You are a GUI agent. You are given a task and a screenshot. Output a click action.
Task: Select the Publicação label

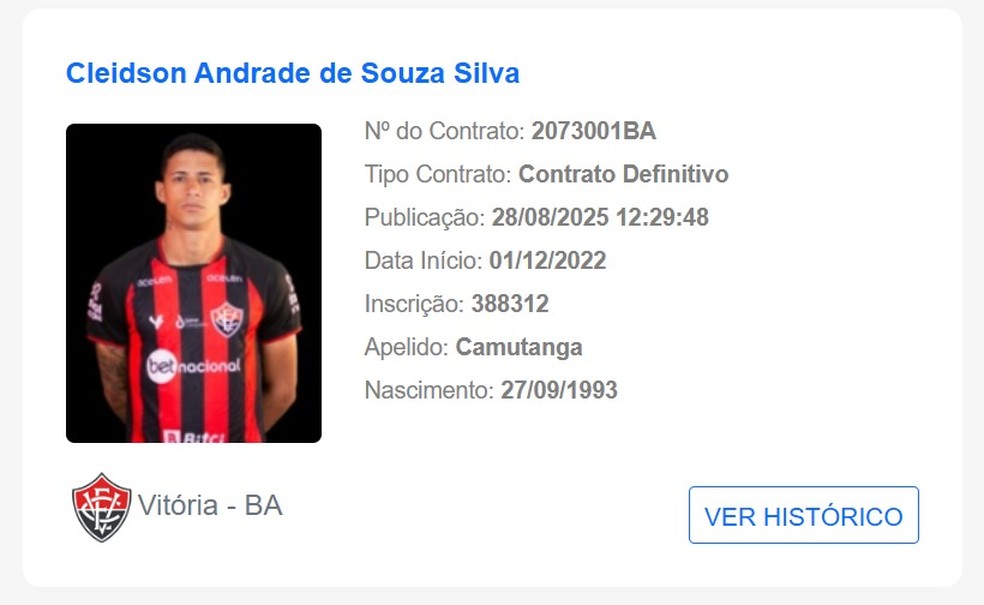click(x=425, y=217)
